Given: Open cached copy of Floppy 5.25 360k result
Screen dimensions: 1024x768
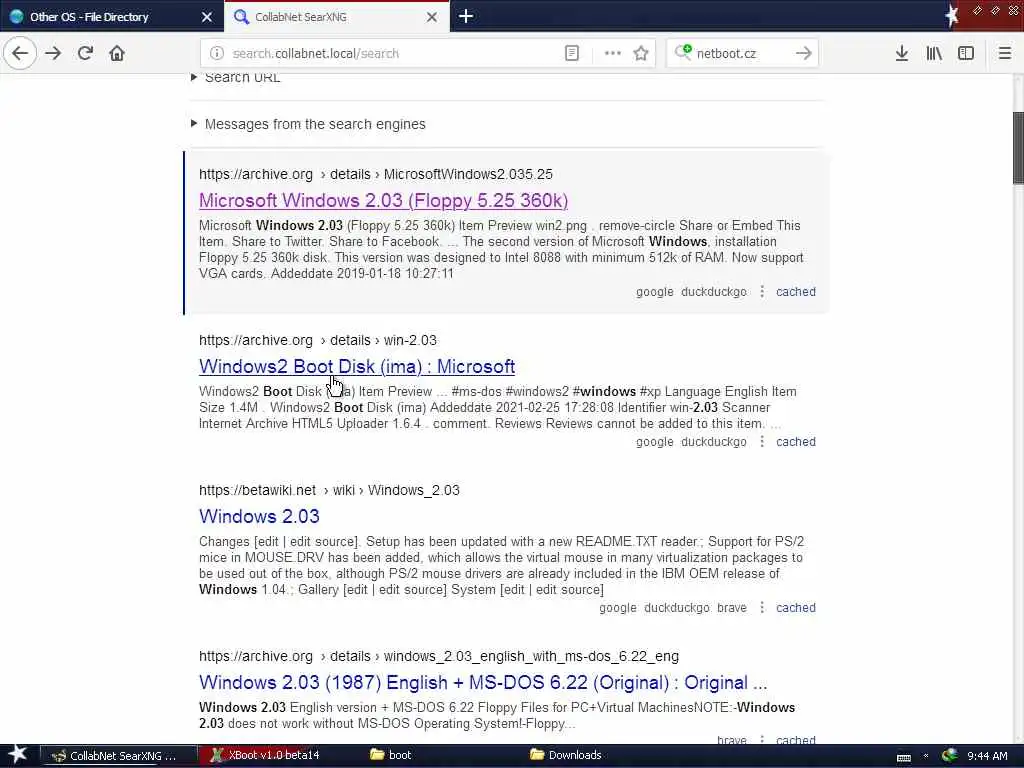Looking at the screenshot, I should click(795, 292).
